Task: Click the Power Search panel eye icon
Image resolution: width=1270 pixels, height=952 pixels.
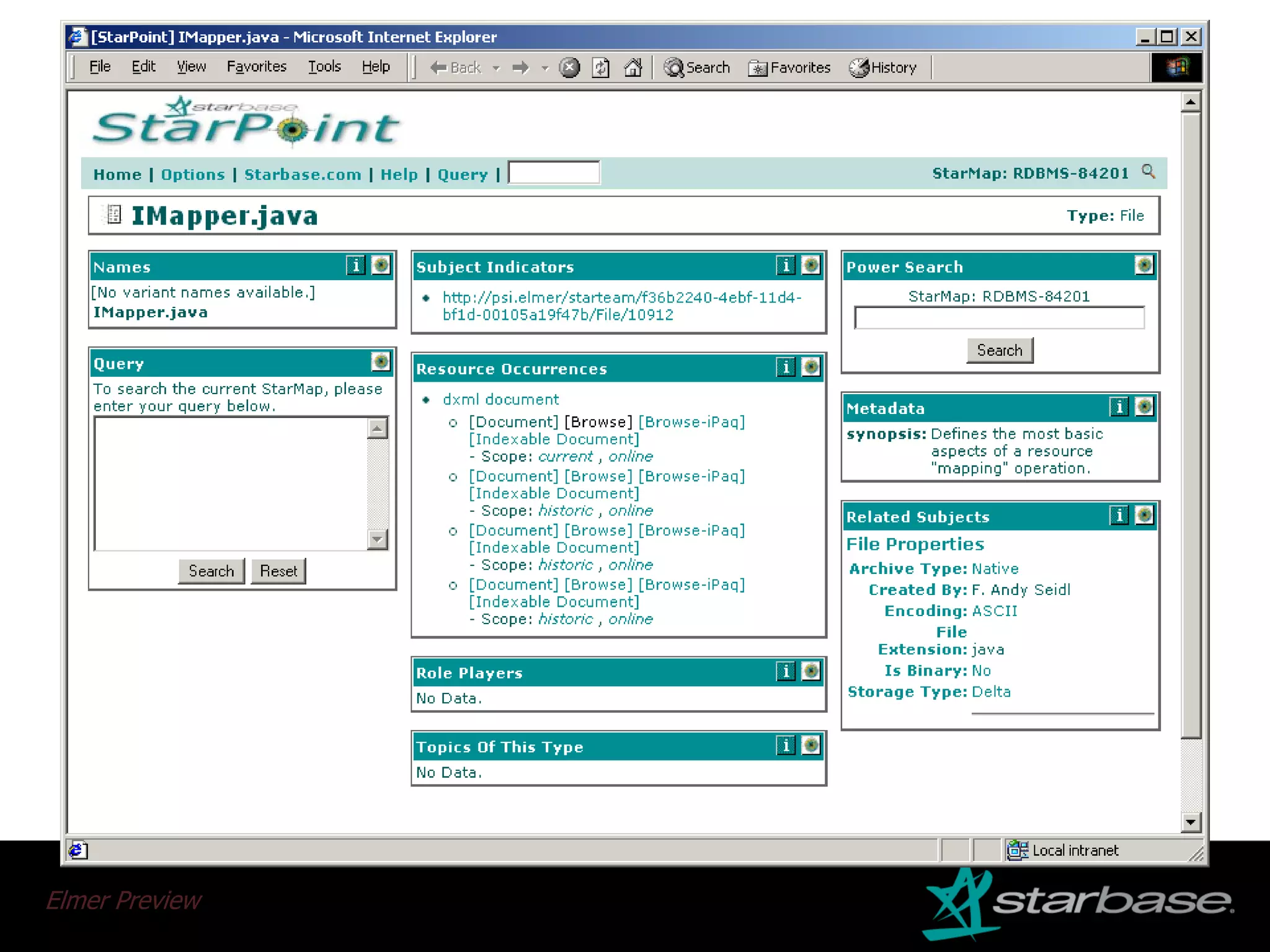Action: (1144, 266)
